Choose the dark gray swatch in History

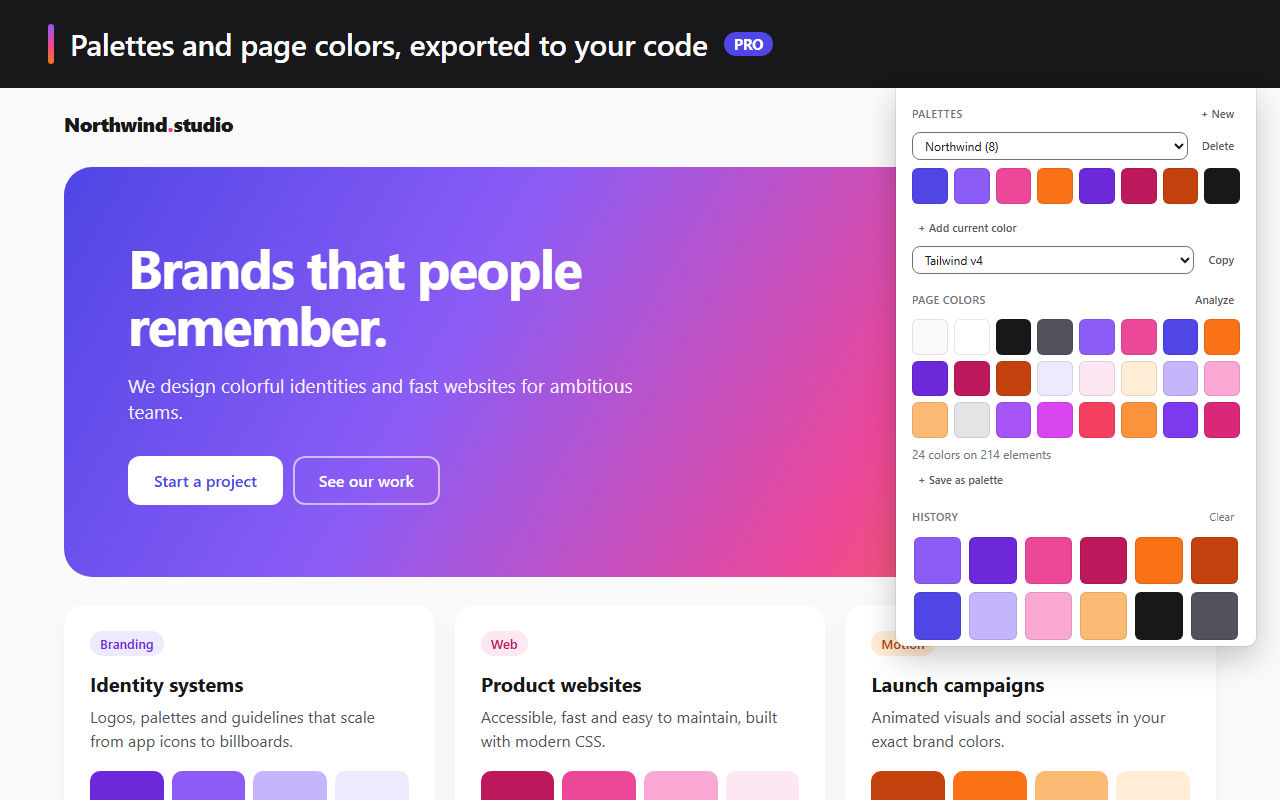1214,616
